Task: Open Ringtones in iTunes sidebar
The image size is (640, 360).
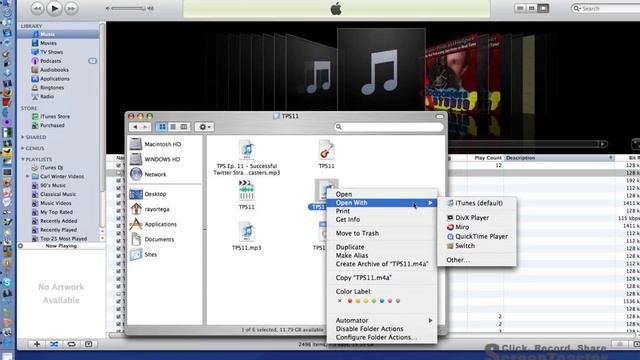Action: 52,88
